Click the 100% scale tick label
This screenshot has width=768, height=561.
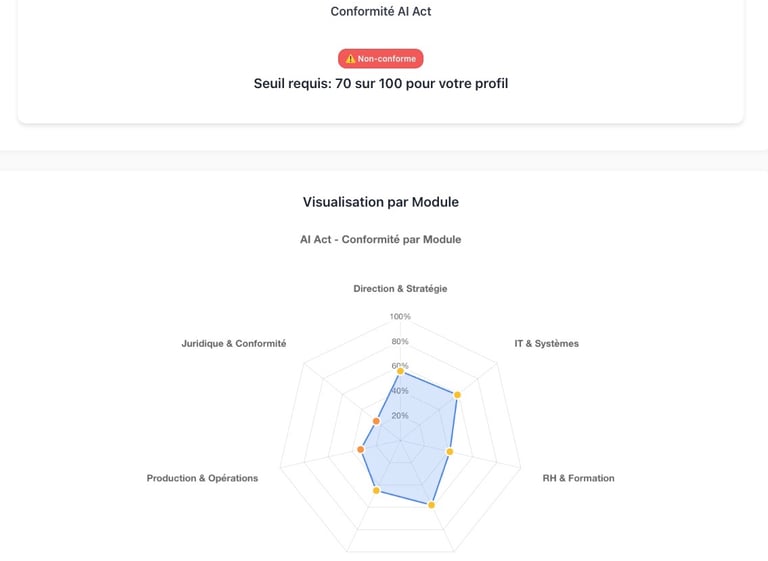pyautogui.click(x=400, y=317)
